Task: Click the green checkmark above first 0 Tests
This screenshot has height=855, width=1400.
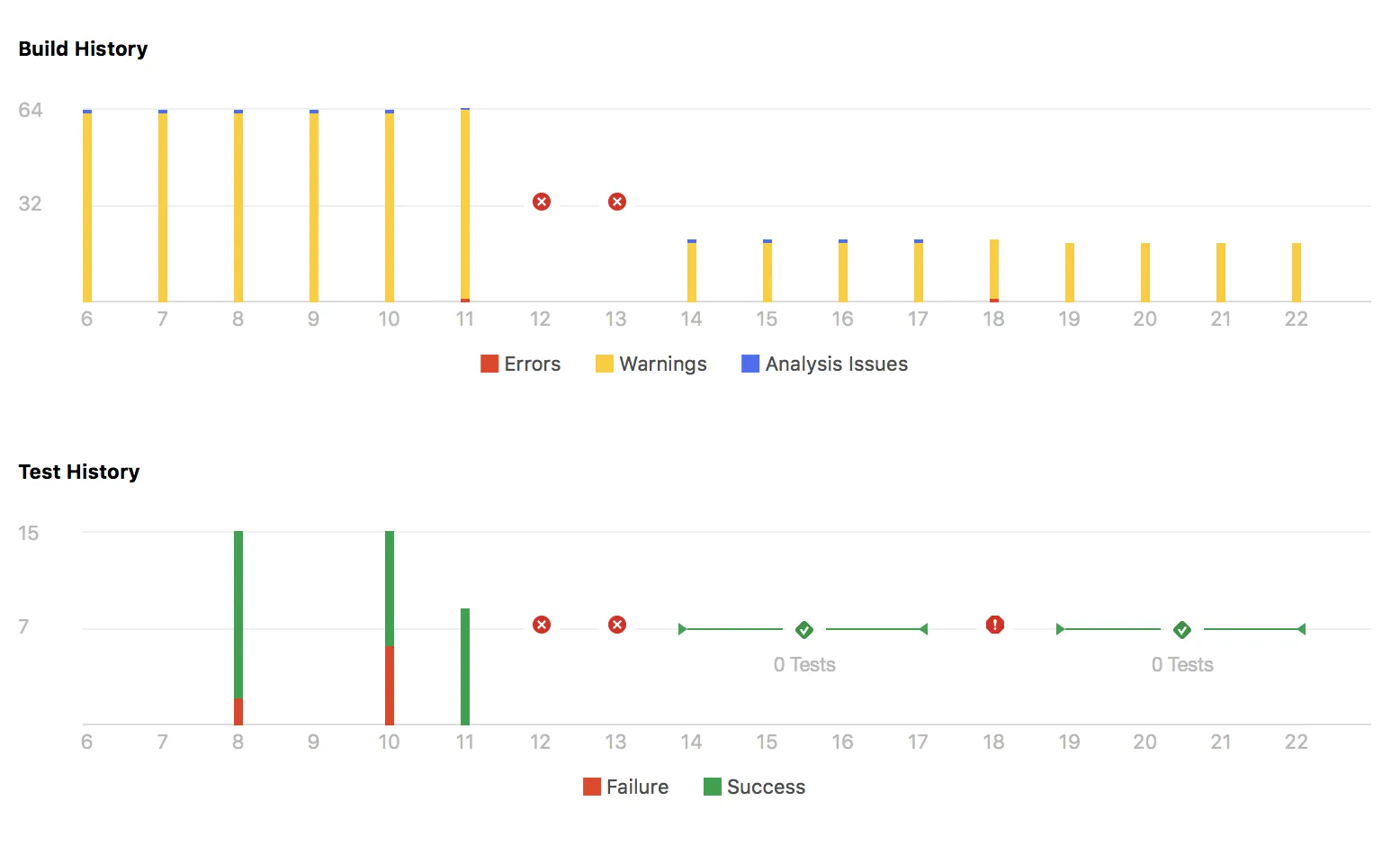Action: tap(804, 629)
